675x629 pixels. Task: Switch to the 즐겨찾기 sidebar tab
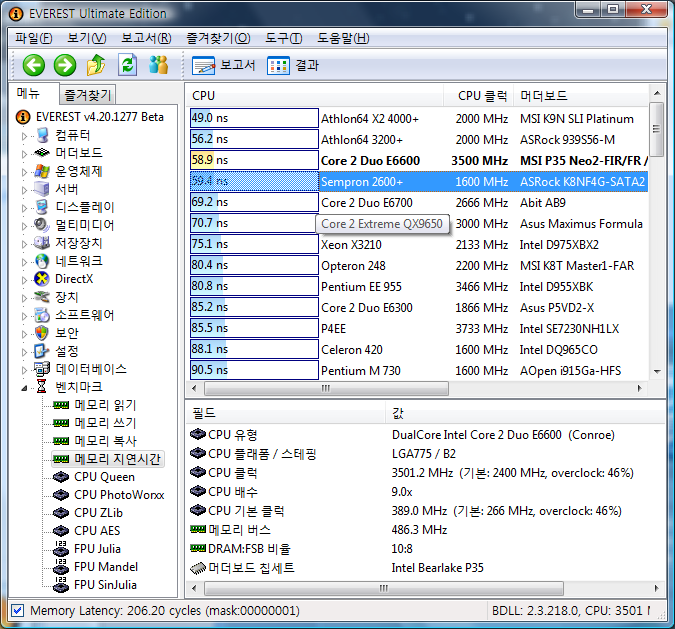pos(87,94)
